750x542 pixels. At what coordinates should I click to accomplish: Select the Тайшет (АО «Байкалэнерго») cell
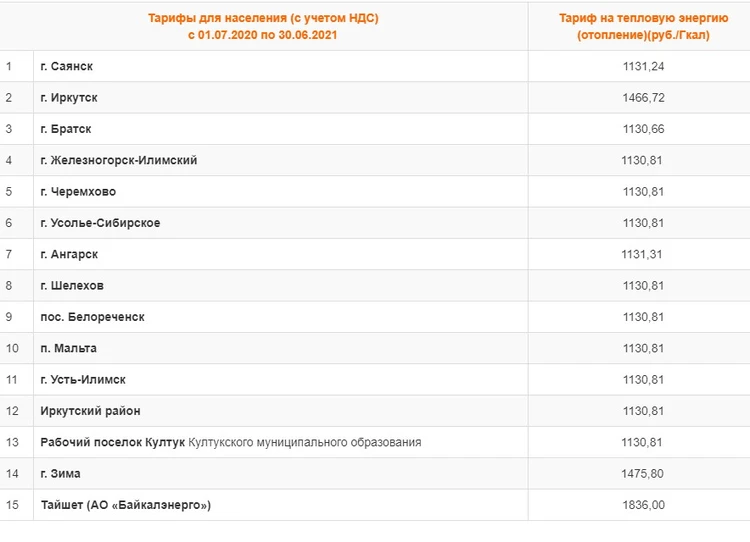point(126,505)
